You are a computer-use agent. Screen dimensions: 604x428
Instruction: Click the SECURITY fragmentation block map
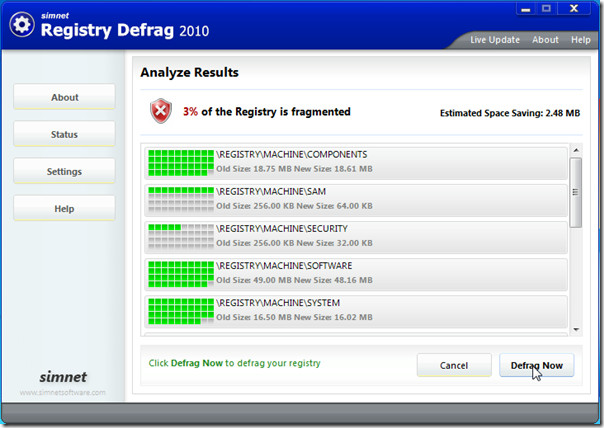pos(181,237)
